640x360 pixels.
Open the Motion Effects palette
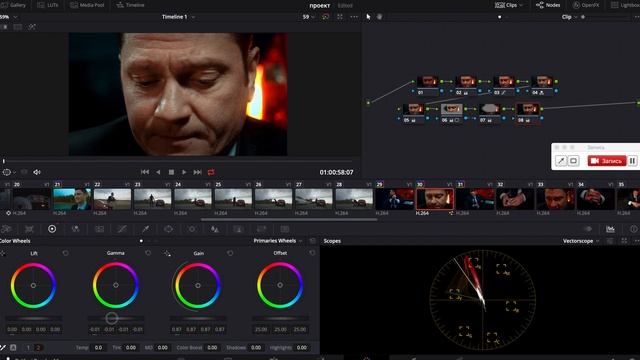pos(99,229)
